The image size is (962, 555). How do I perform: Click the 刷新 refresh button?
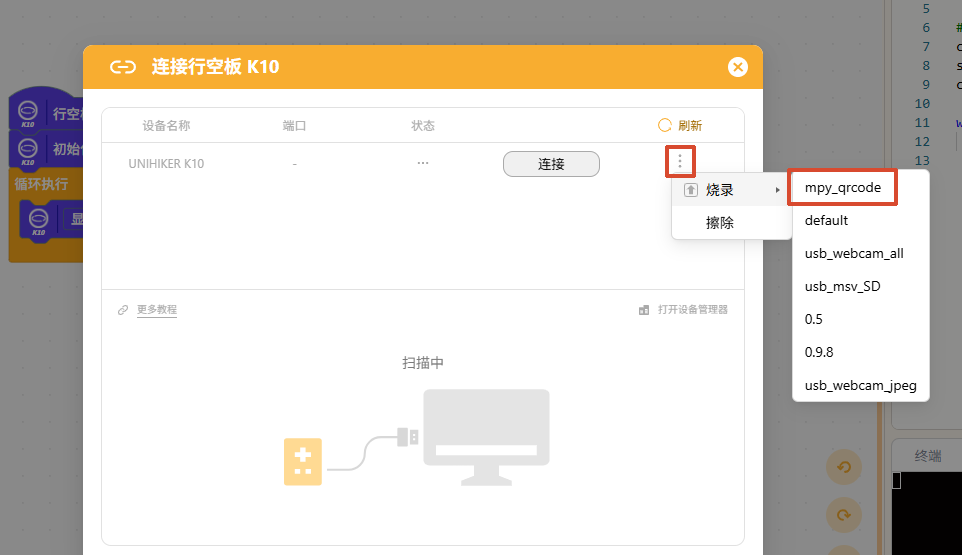[x=680, y=126]
